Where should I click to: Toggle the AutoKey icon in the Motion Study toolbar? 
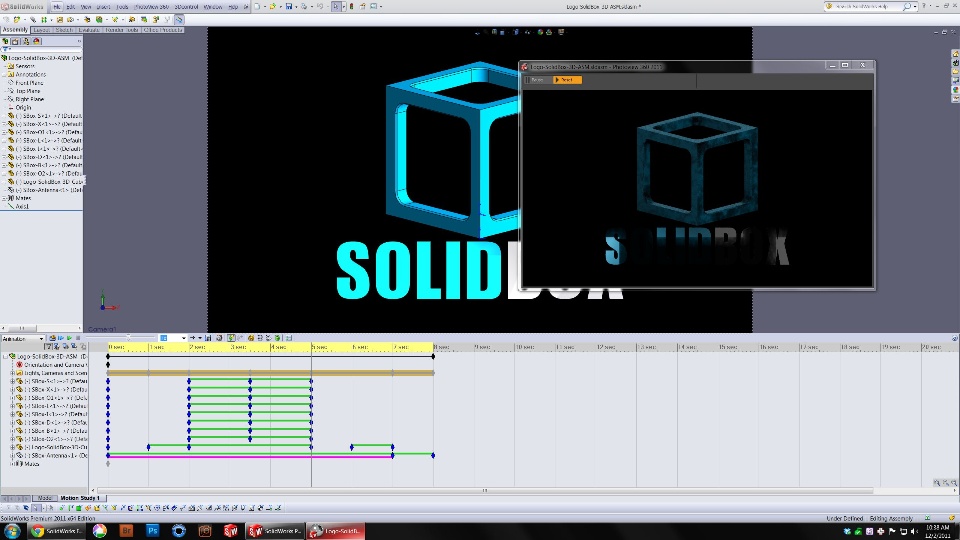[231, 338]
